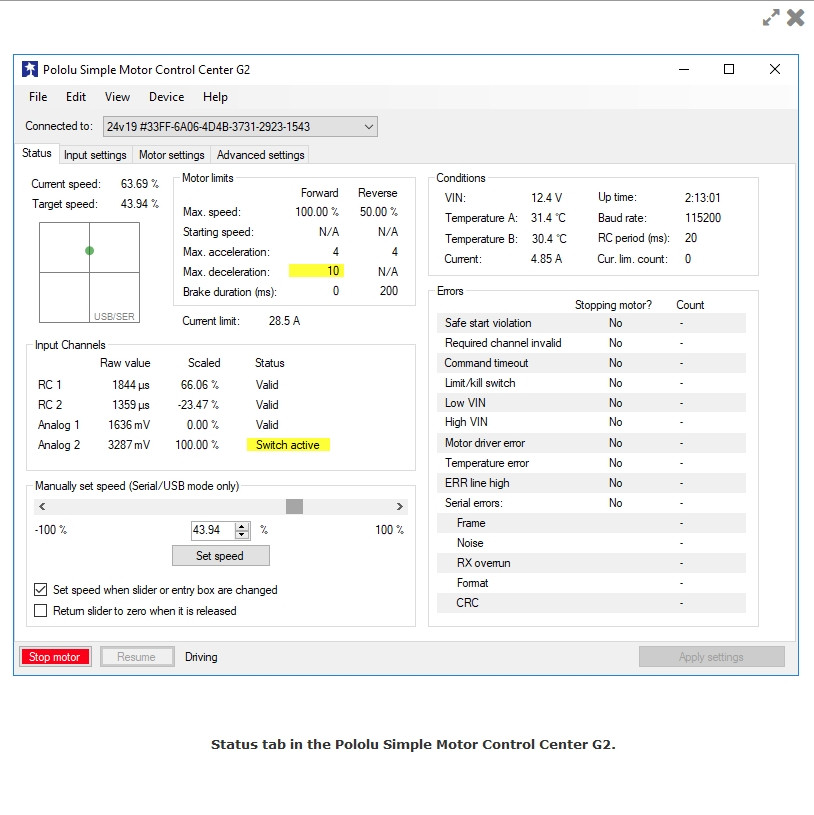Enable 'Return slider to zero when released'
Screen dimensions: 814x815
(41, 611)
